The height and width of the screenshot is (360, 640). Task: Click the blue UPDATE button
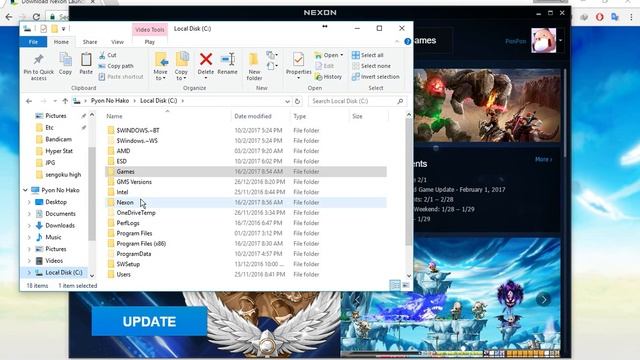click(149, 322)
